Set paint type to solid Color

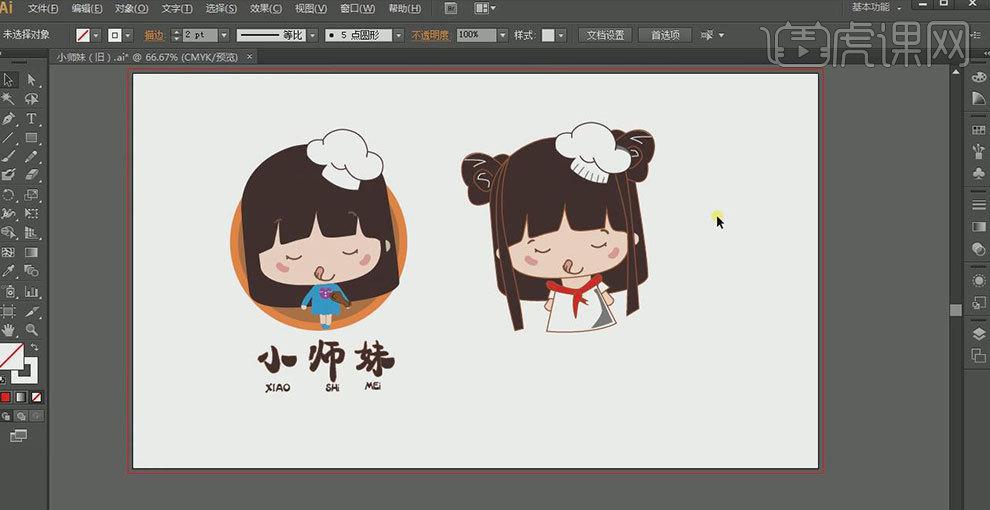(6, 397)
